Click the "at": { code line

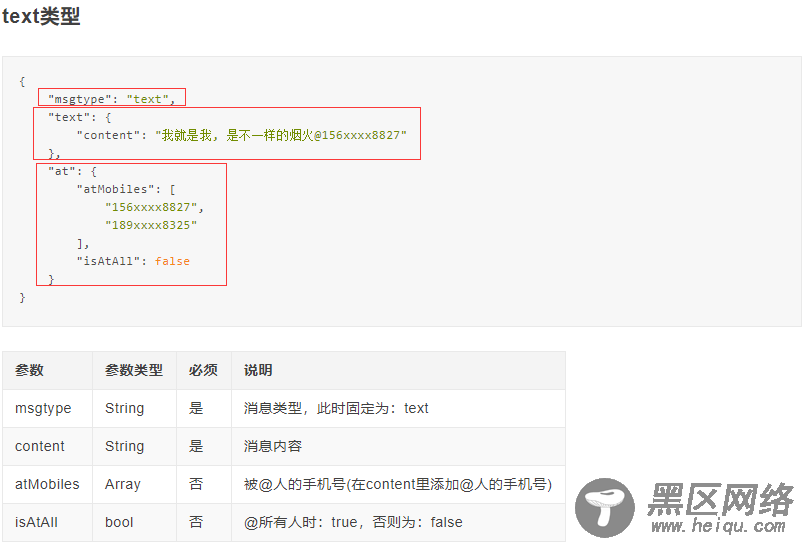tap(72, 171)
